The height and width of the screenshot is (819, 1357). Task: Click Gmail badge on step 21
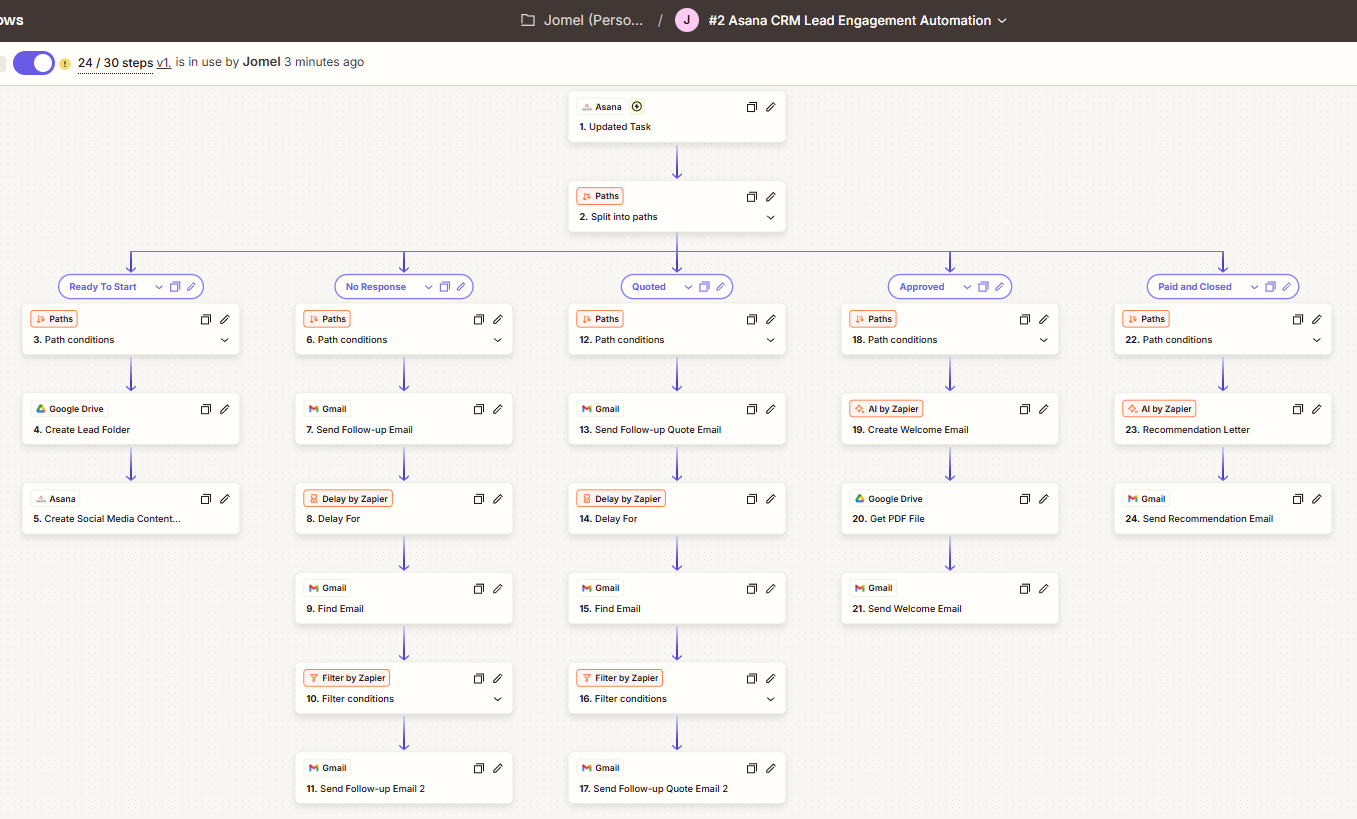click(x=873, y=589)
